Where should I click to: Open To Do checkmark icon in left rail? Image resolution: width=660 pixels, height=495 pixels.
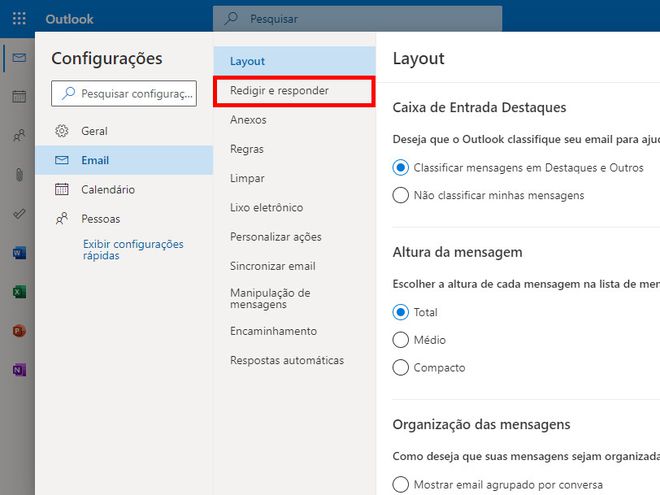19,214
